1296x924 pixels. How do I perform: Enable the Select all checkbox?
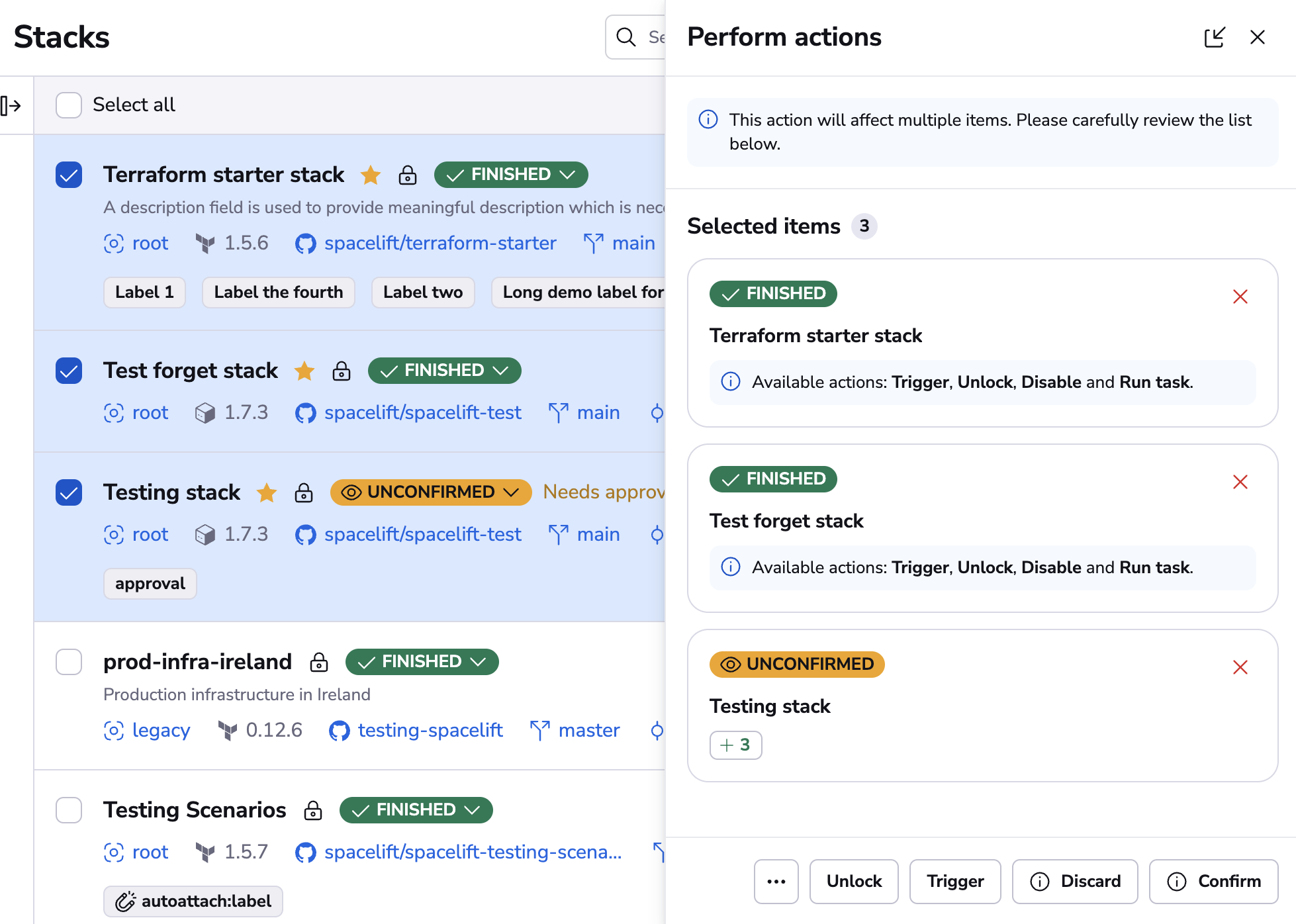click(68, 105)
